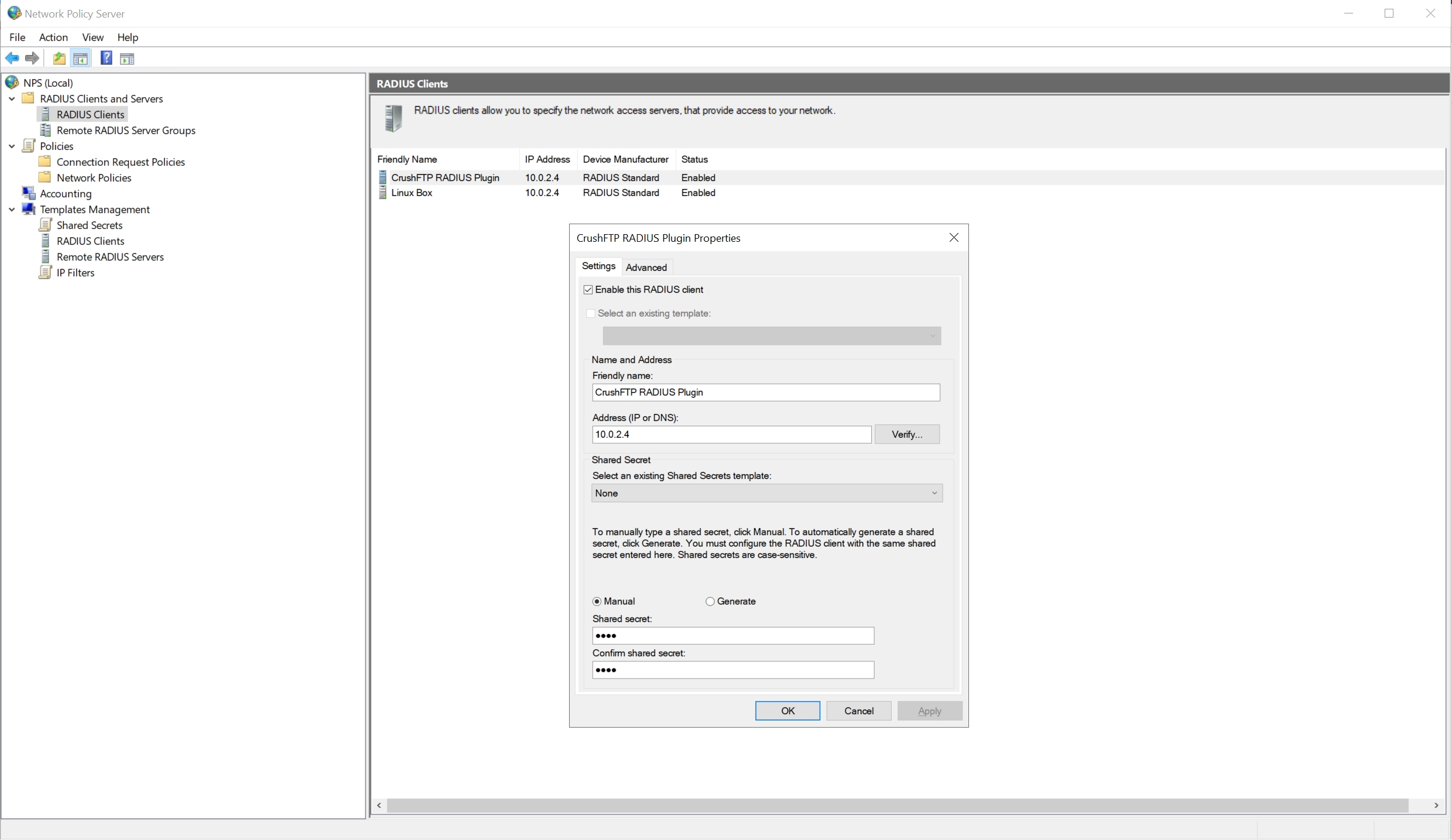Click the Up One Level folder icon
Viewport: 1452px width, 840px height.
coord(59,58)
